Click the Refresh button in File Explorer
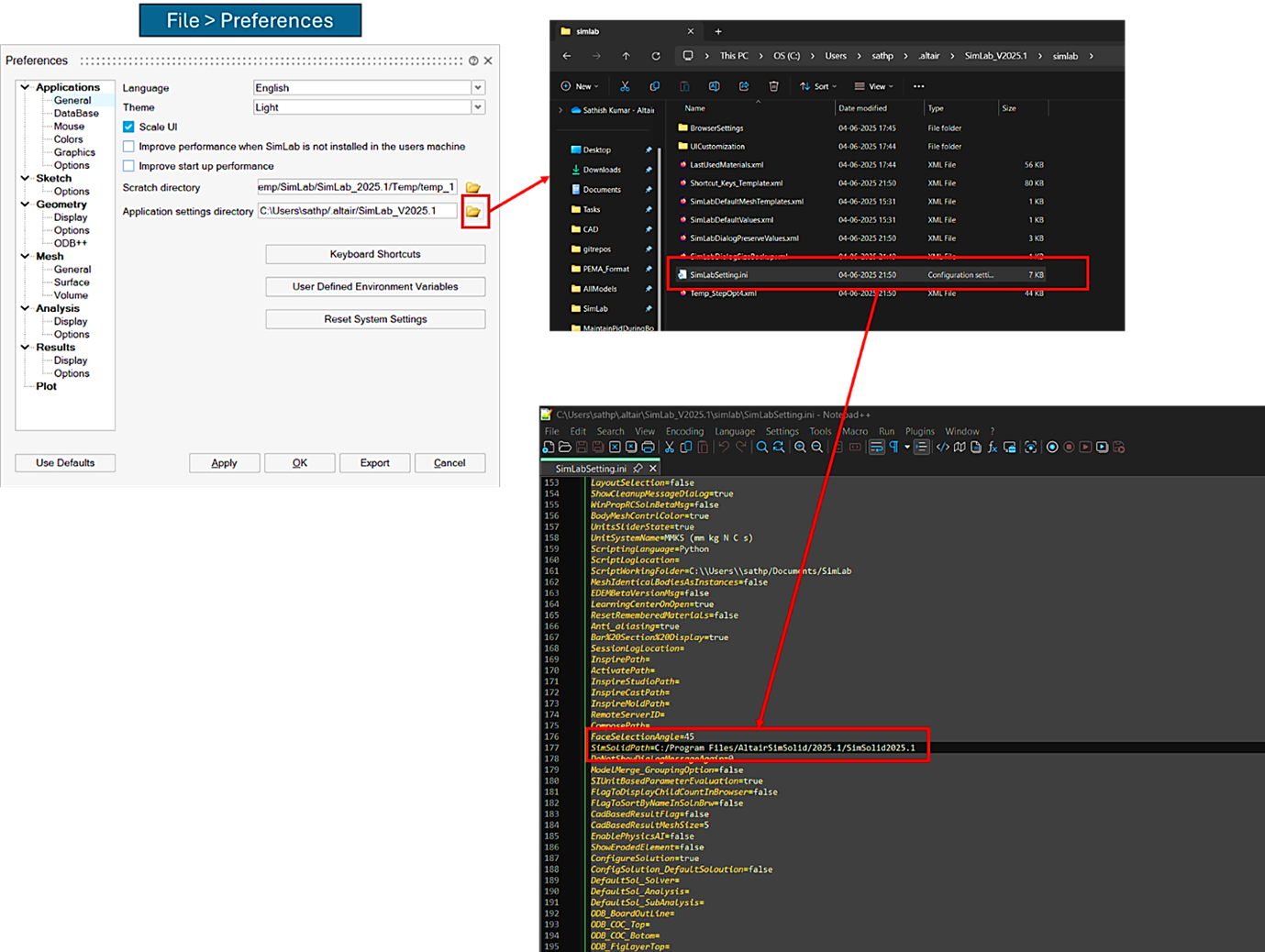 [656, 56]
